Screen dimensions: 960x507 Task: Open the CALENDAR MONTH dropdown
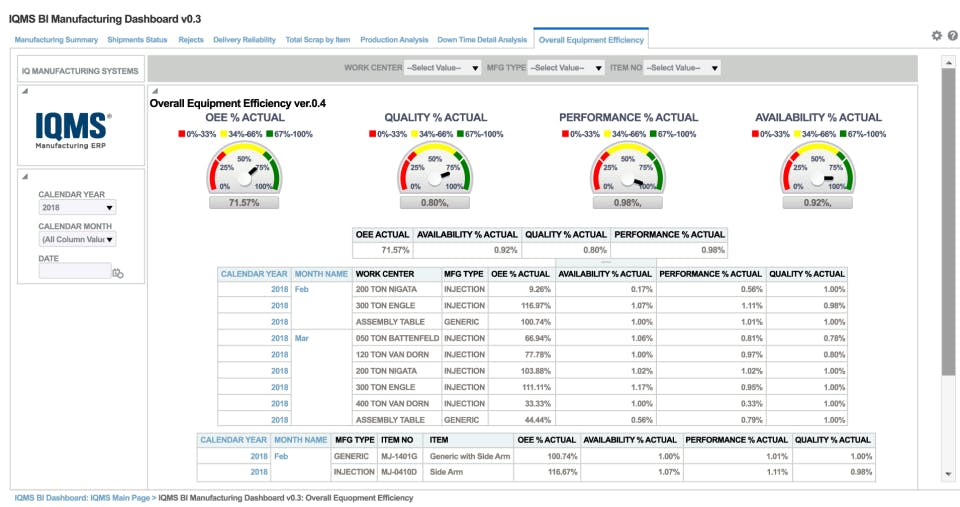[77, 239]
